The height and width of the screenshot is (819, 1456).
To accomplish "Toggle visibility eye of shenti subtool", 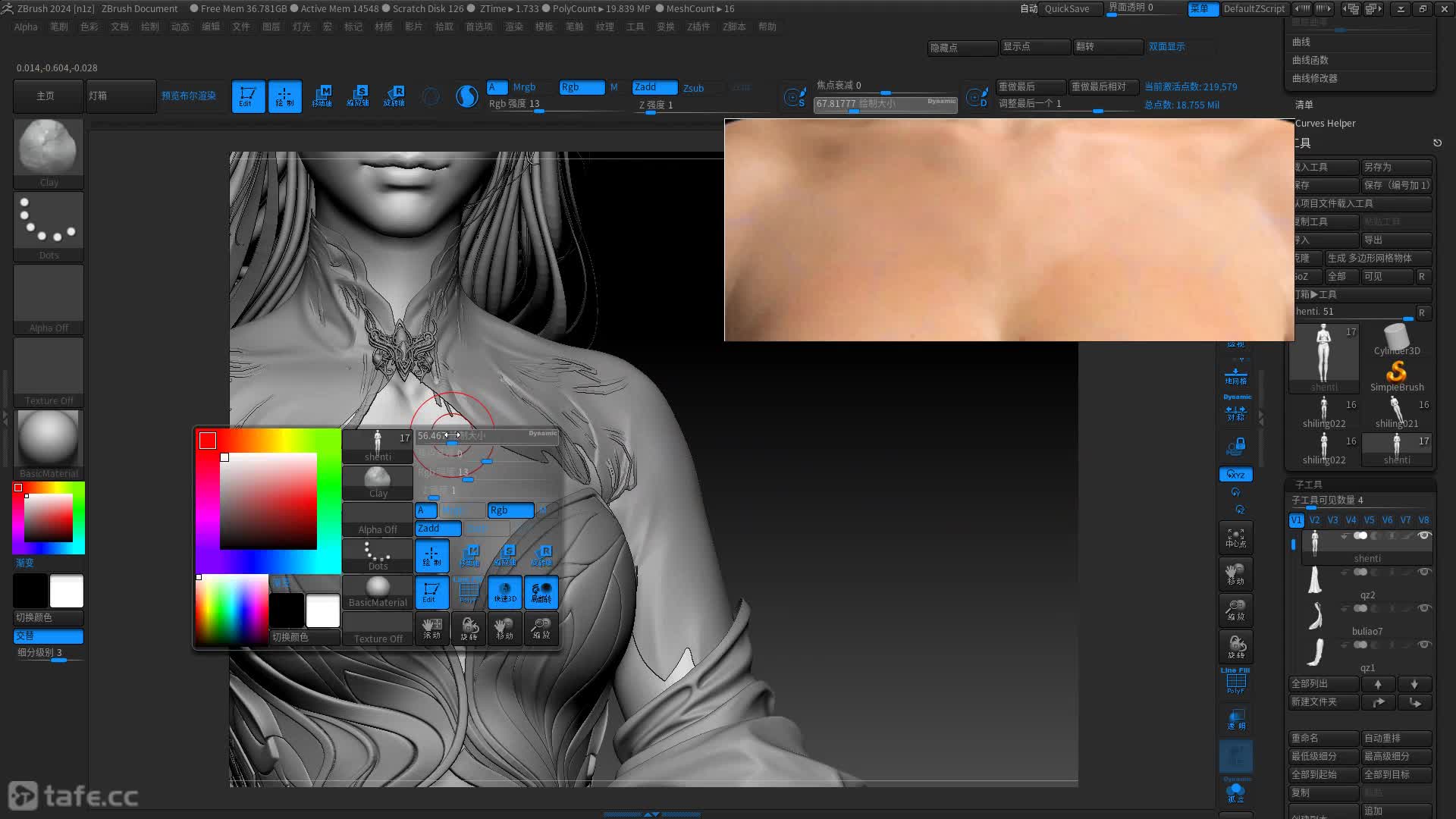I will (1424, 535).
